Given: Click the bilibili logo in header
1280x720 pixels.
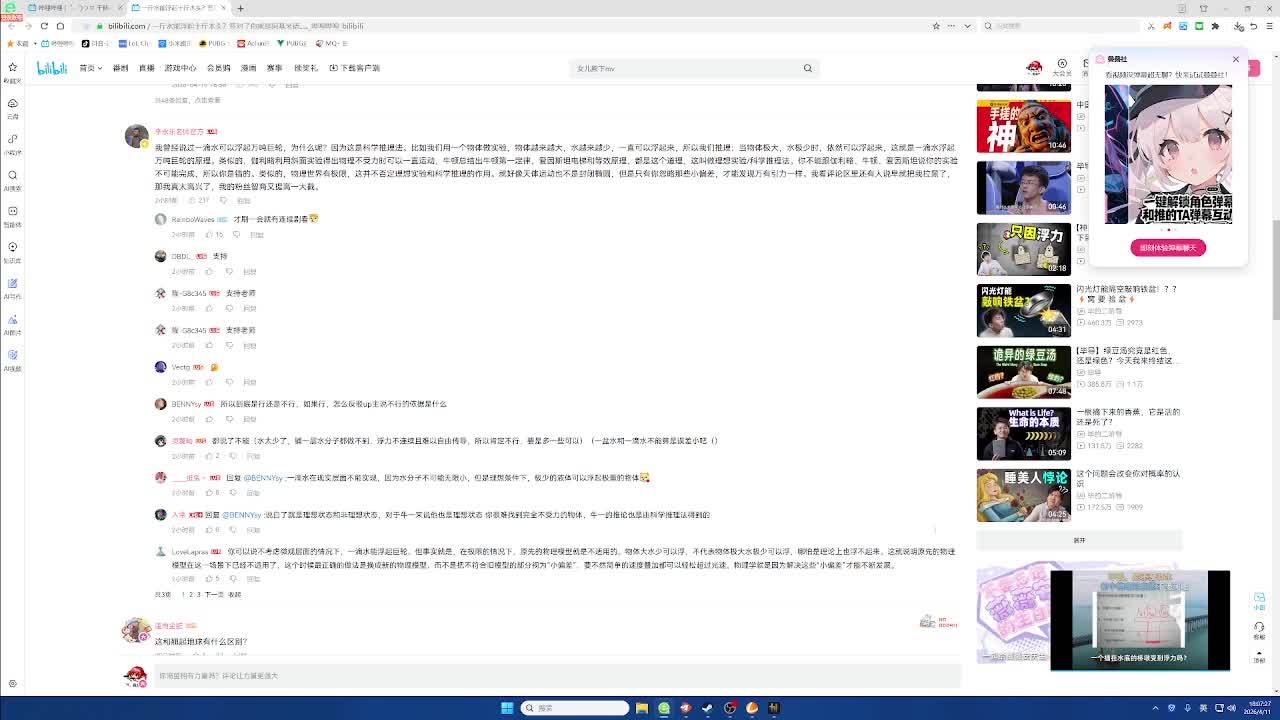Looking at the screenshot, I should click(52, 68).
